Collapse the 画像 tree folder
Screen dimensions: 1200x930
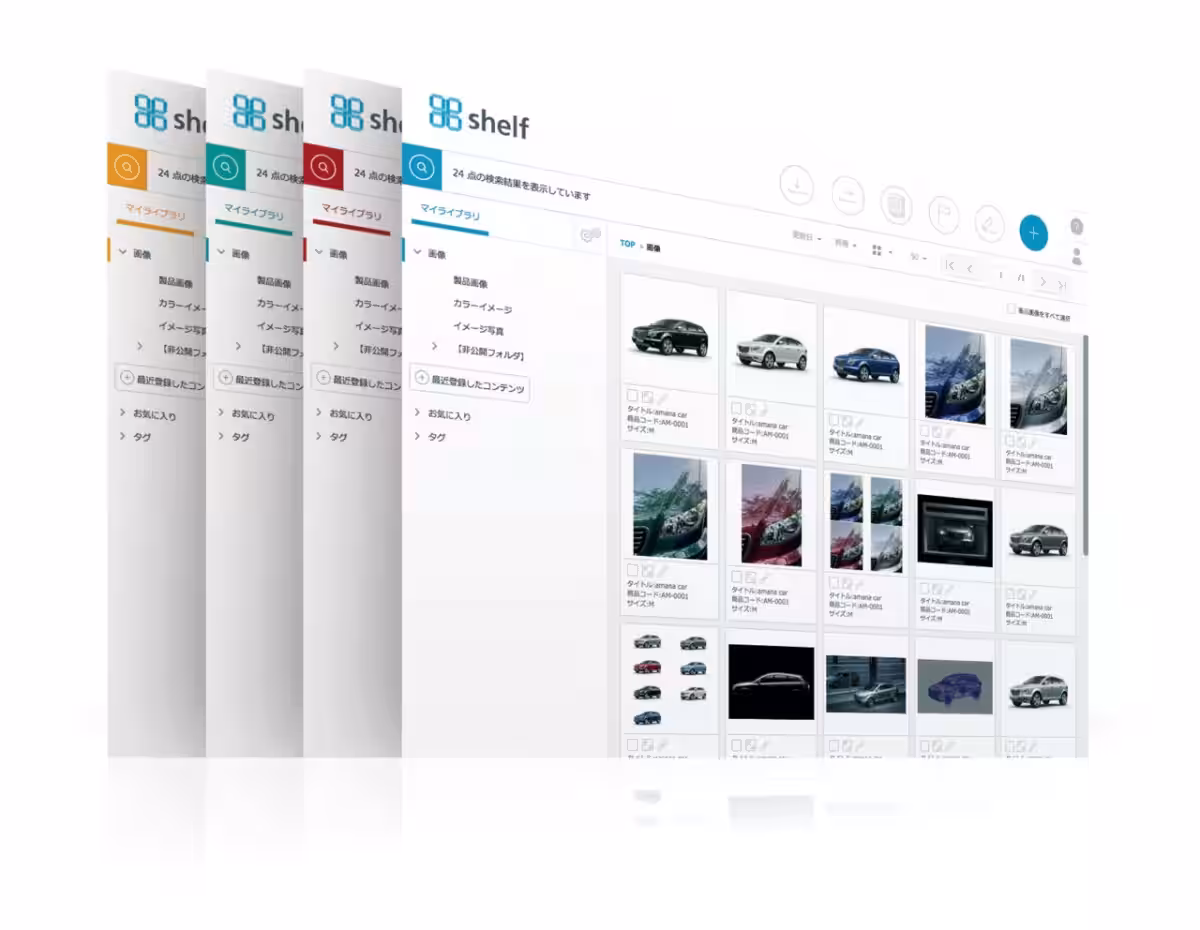[x=417, y=253]
